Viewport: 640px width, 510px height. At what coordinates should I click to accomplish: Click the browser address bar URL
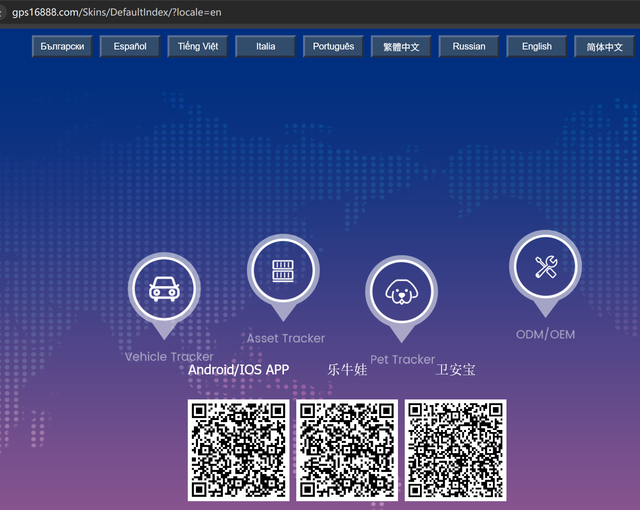coord(117,12)
